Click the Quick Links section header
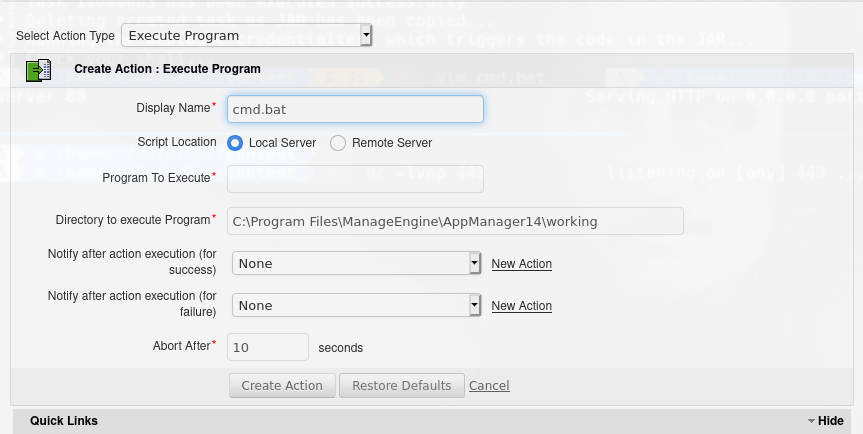Screen dimensions: 863x434 [64, 421]
